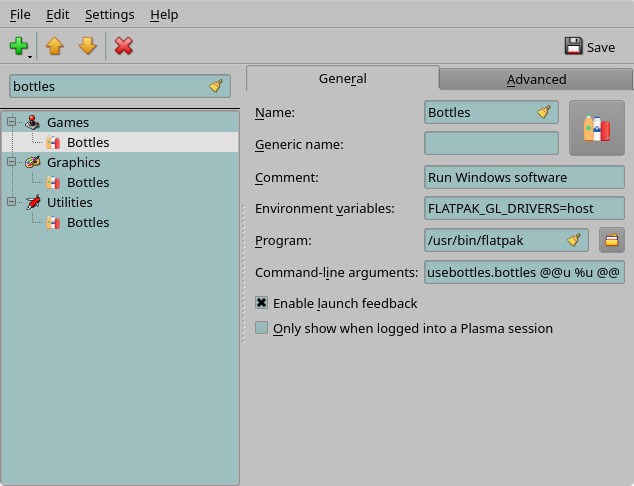Viewport: 634px width, 486px height.
Task: Disable the Enable launch feedback checkbox
Action: (262, 303)
